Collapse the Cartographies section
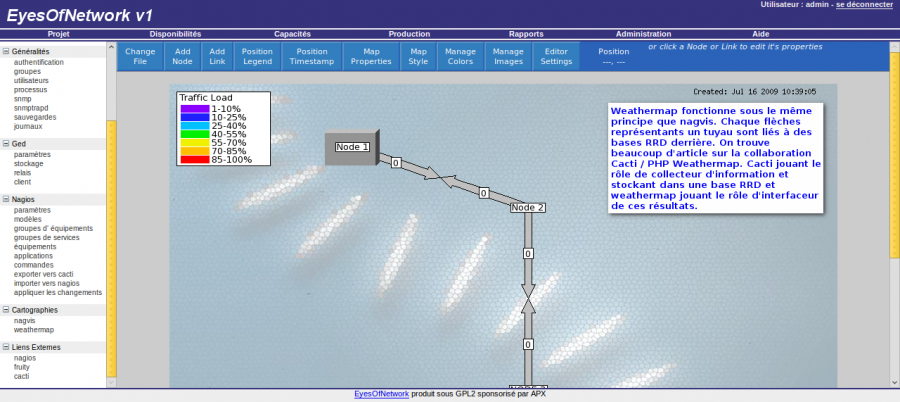The image size is (900, 402). 6,310
